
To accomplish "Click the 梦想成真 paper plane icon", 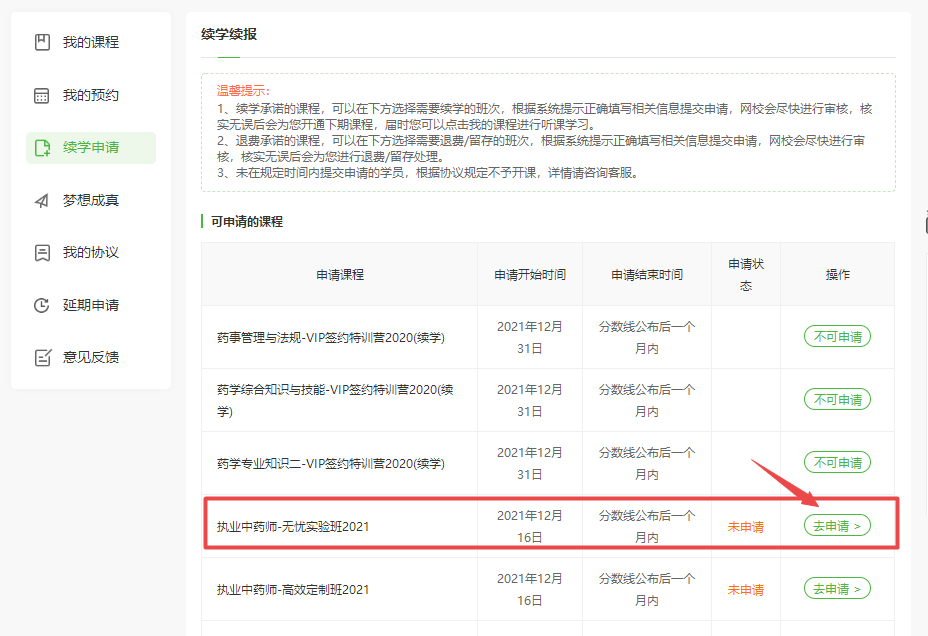I will click(42, 200).
